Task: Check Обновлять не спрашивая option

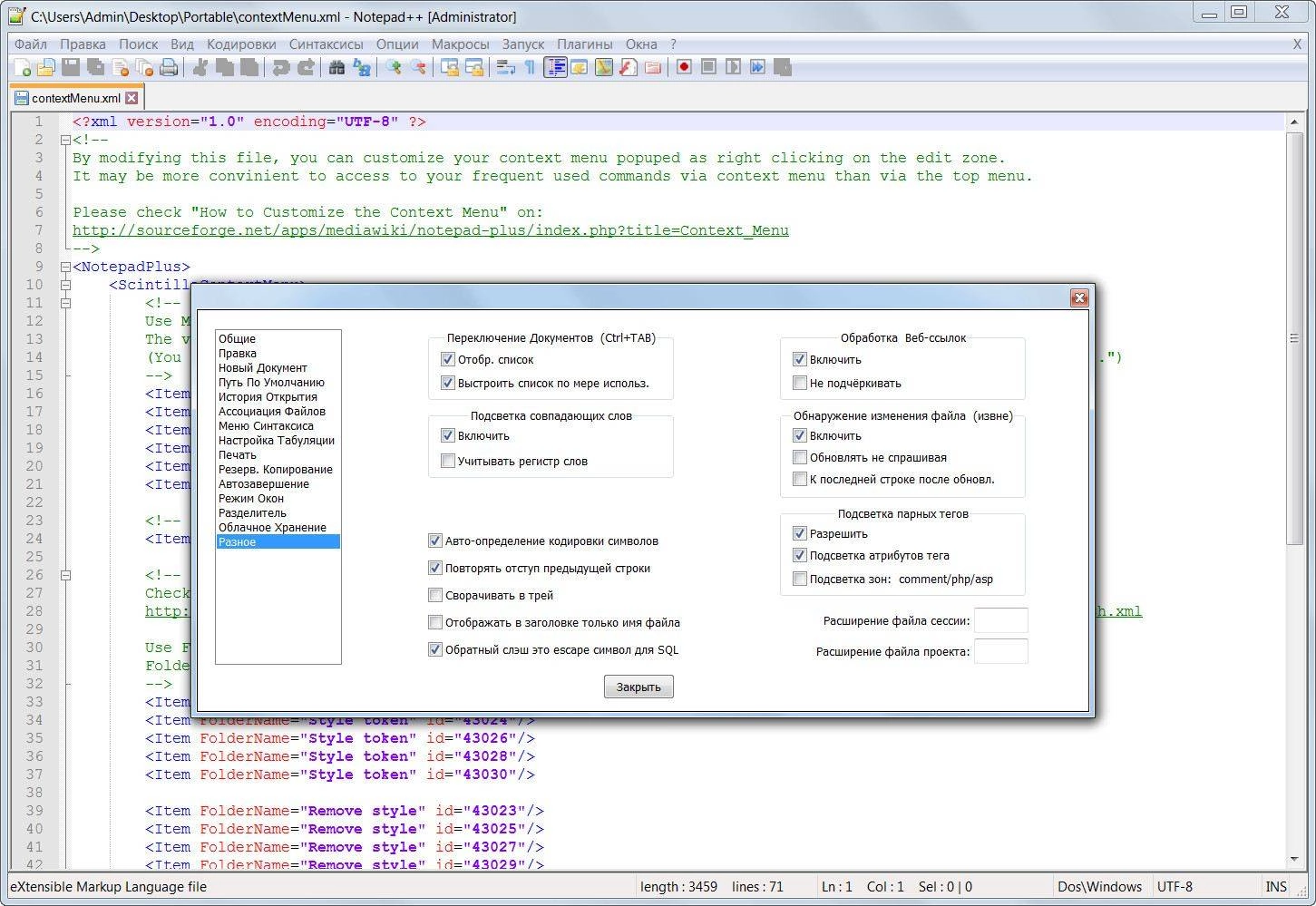Action: 799,457
